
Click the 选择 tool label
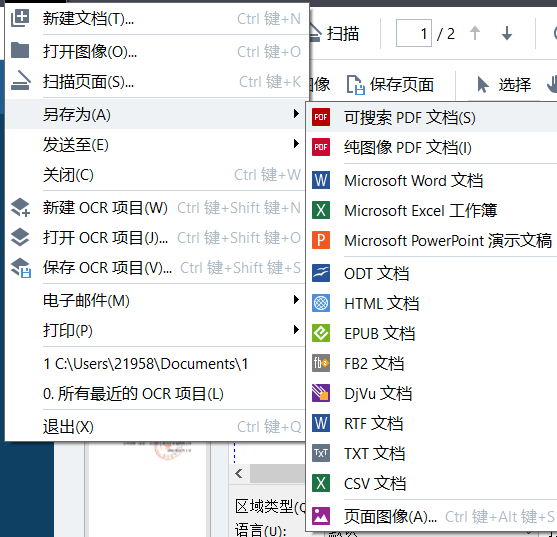(x=515, y=85)
